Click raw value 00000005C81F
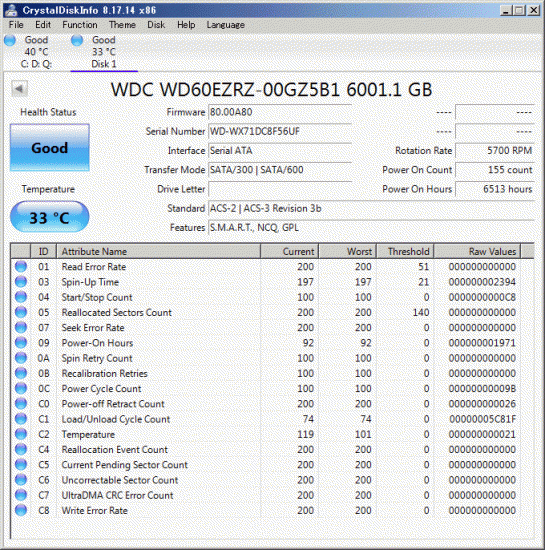Screen dimensions: 545x550 [483, 419]
